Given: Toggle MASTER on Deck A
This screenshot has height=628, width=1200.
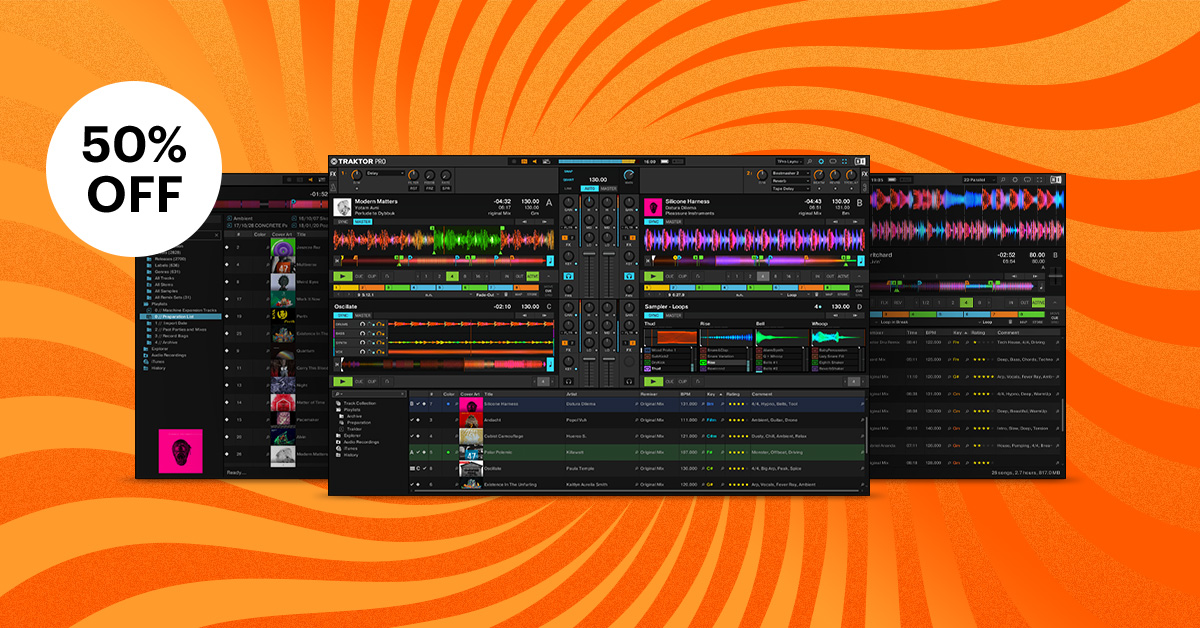Looking at the screenshot, I should (362, 222).
